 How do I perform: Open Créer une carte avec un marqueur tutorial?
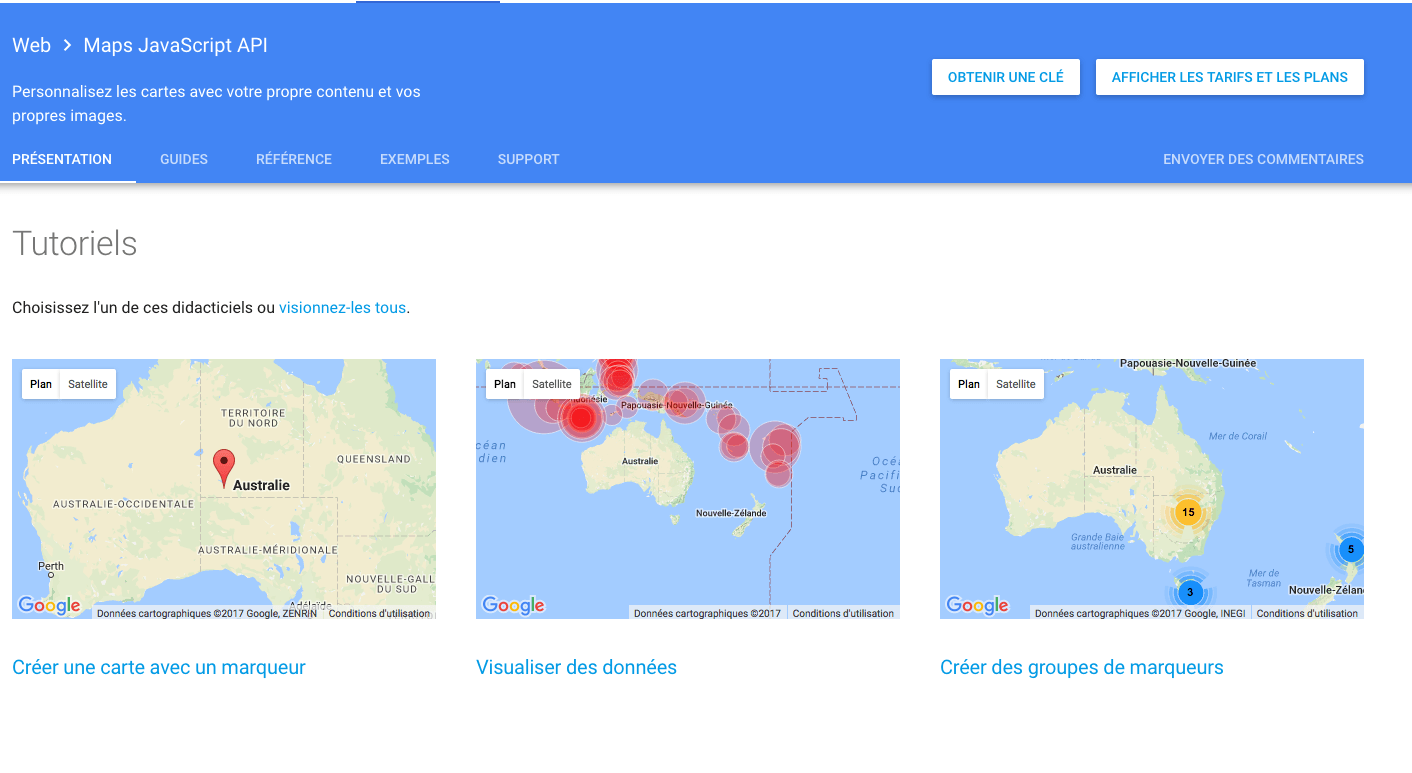pyautogui.click(x=159, y=667)
